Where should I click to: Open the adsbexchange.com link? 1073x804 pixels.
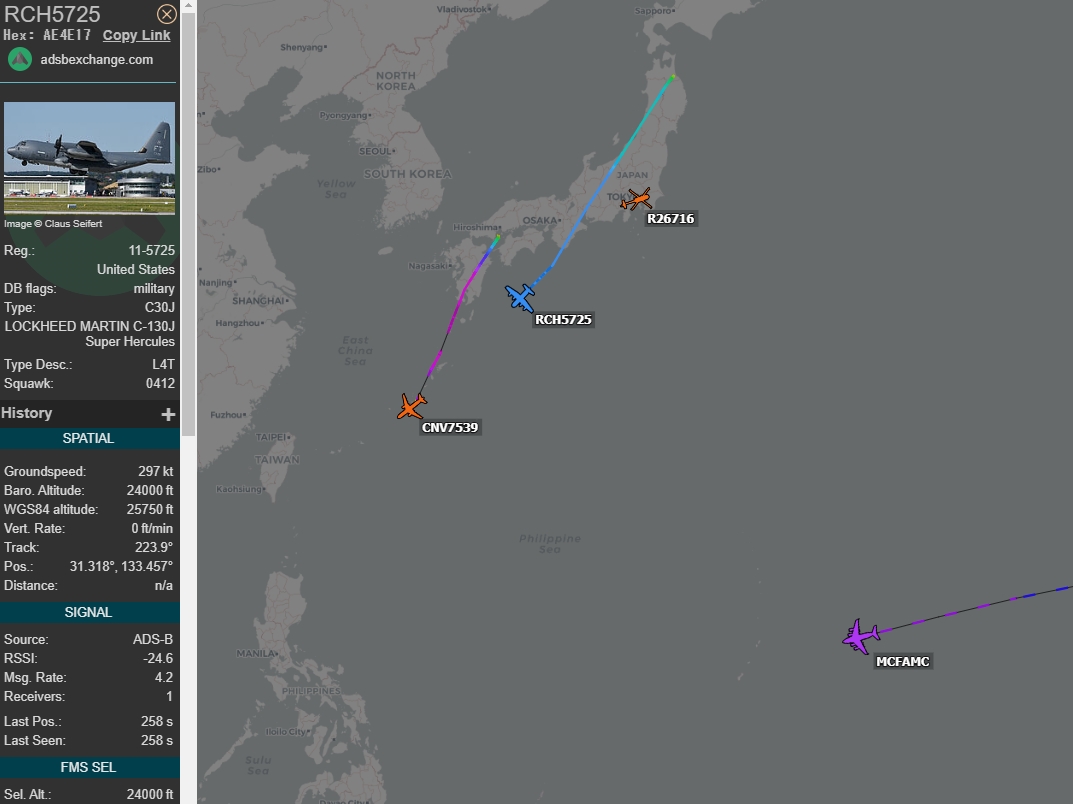tap(96, 60)
